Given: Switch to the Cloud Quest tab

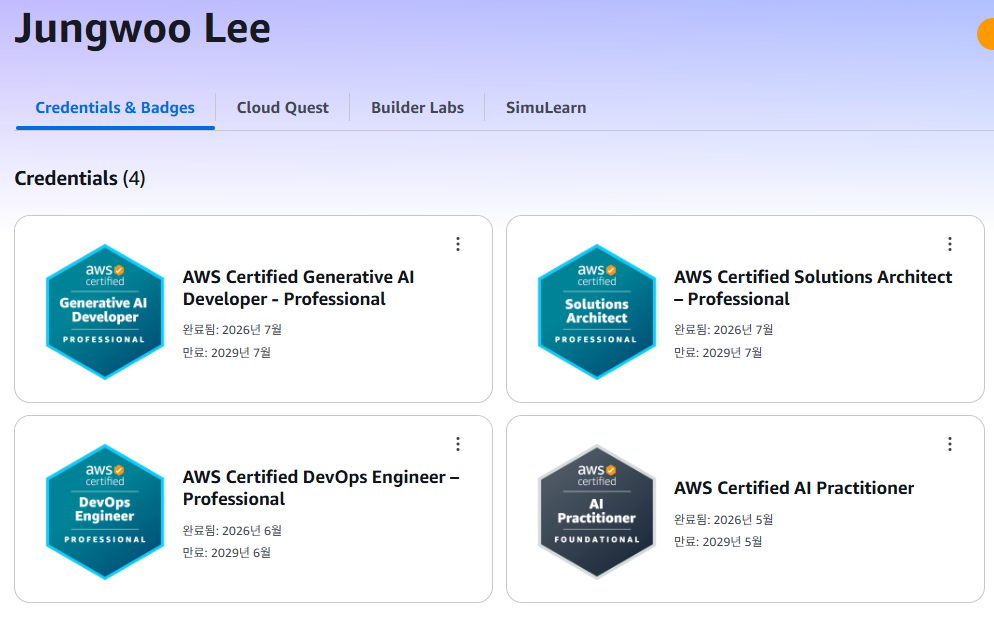Looking at the screenshot, I should 283,108.
